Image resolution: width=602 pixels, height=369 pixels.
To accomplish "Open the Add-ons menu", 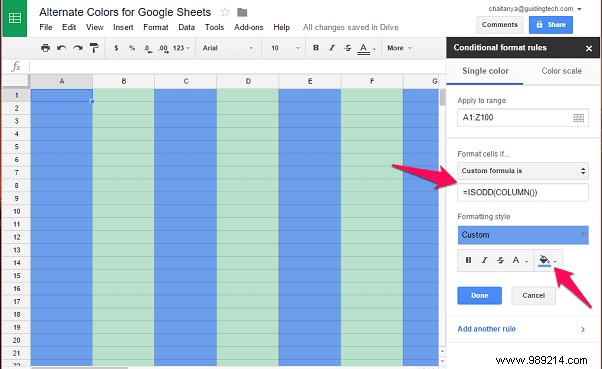I will click(249, 27).
